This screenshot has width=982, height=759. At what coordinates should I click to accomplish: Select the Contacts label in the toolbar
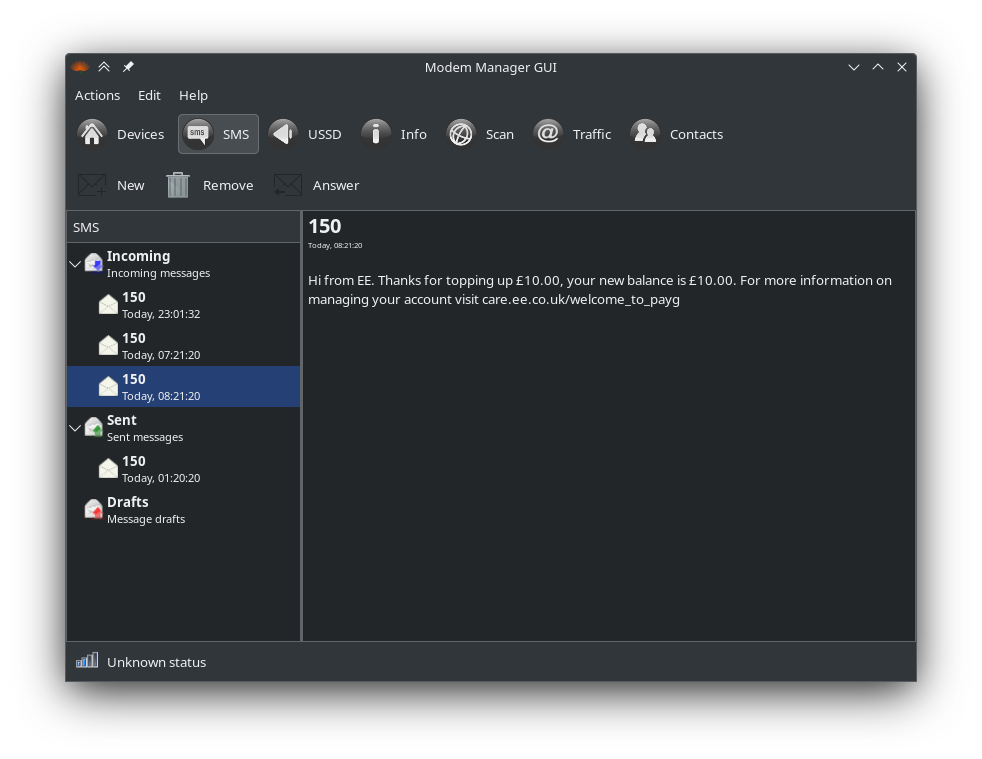click(x=696, y=134)
